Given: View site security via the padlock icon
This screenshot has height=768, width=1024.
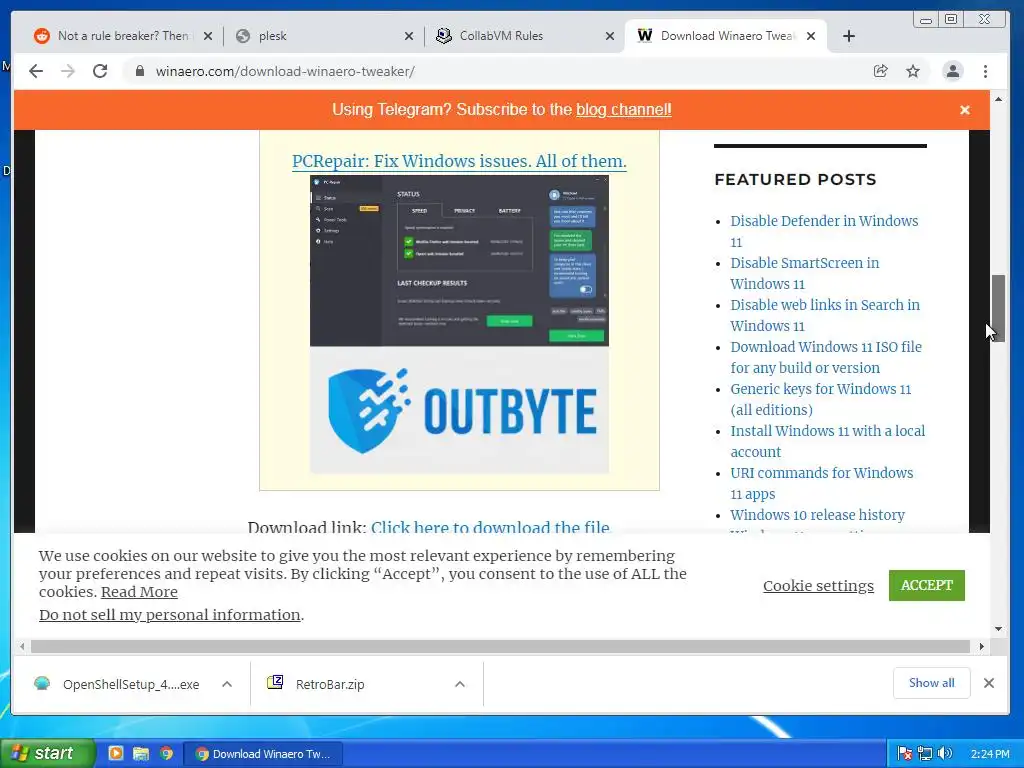Looking at the screenshot, I should coord(140,71).
